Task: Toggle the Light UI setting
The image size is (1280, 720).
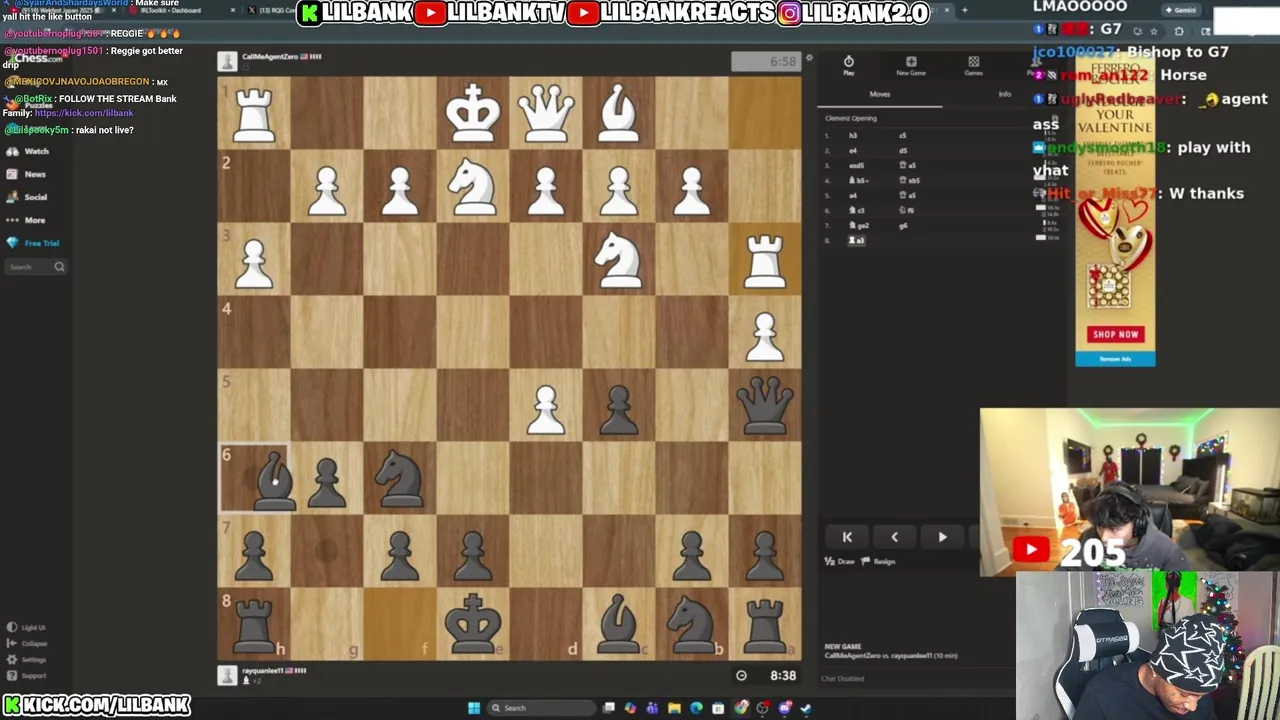Action: point(26,628)
